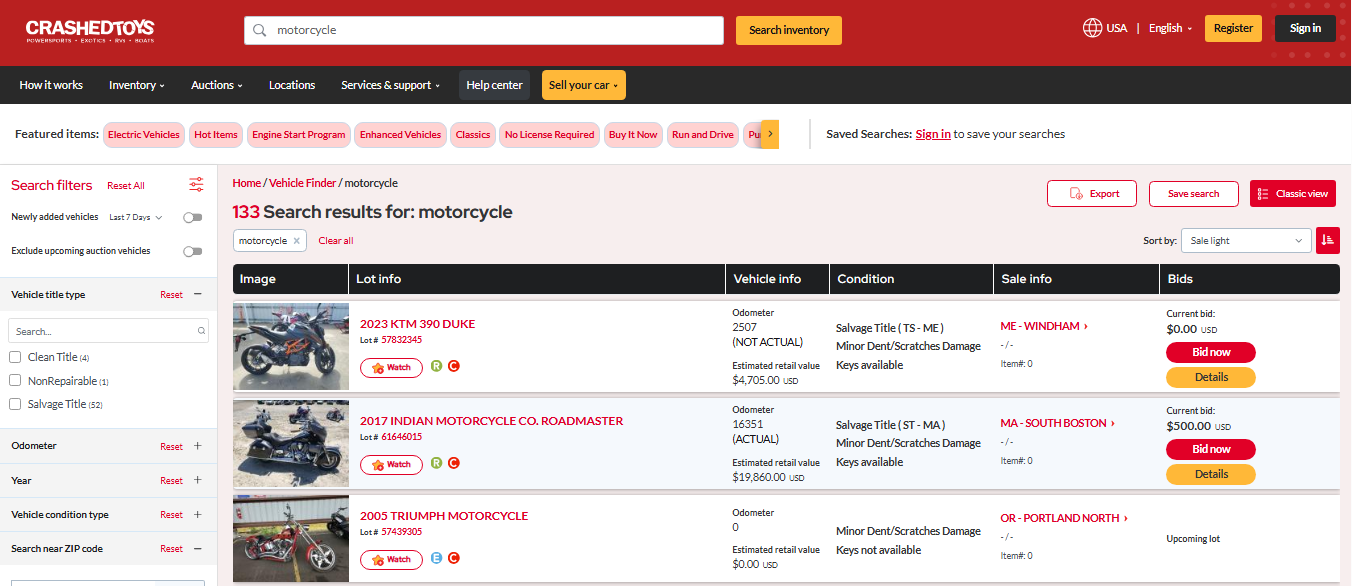Expand the Year filter section

pos(197,480)
